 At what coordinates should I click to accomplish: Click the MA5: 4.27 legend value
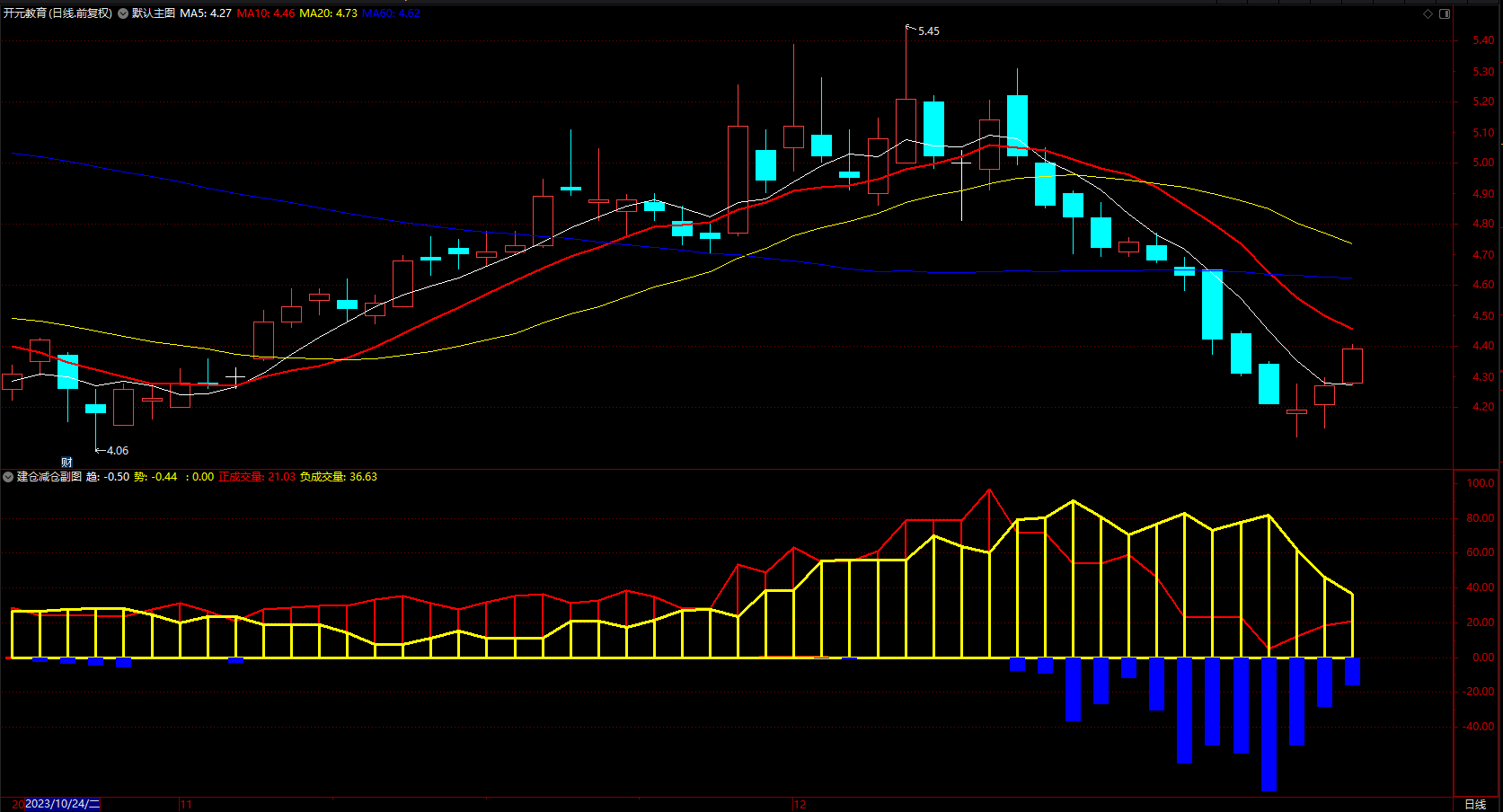point(206,13)
